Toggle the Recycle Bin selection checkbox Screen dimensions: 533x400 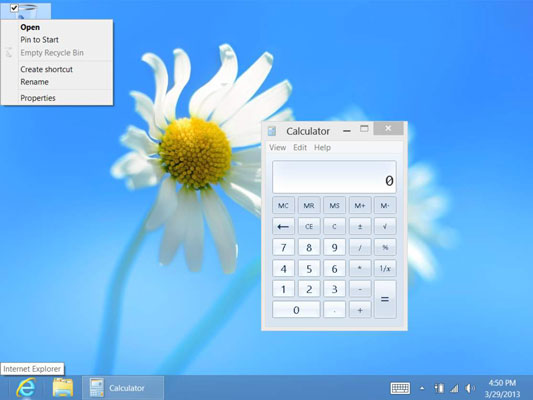(14, 8)
